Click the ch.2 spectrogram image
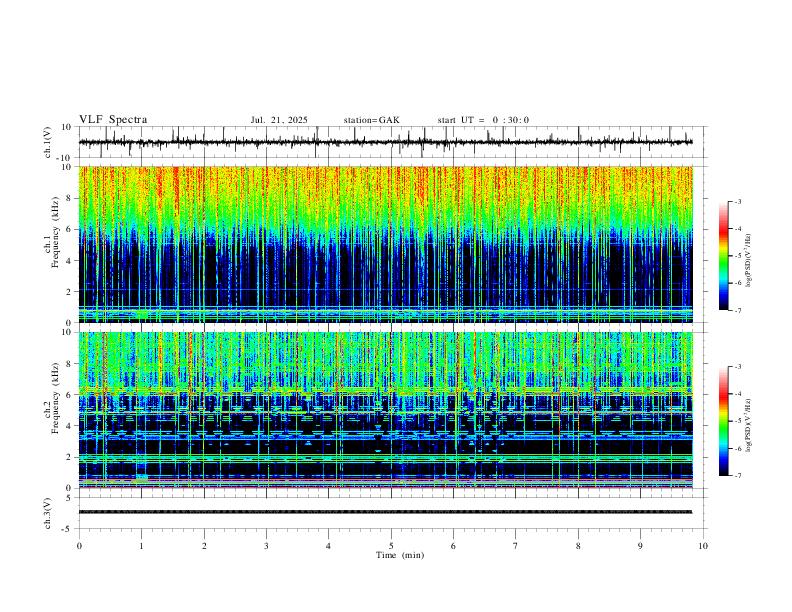The width and height of the screenshot is (792, 612). coord(385,410)
